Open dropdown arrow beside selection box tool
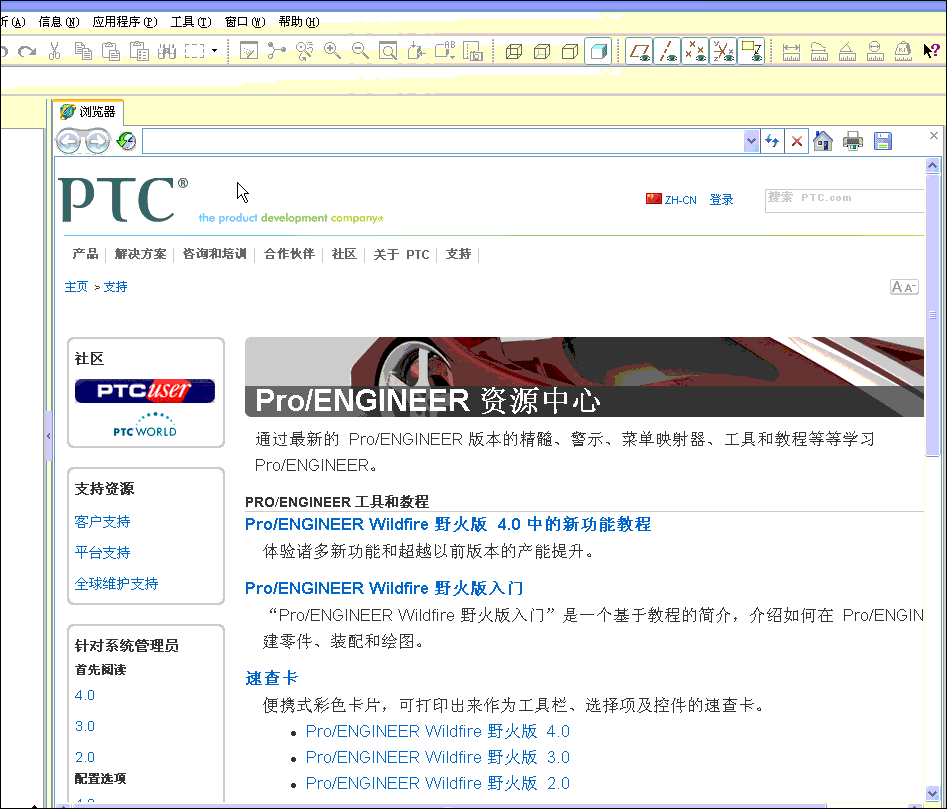 pyautogui.click(x=214, y=51)
